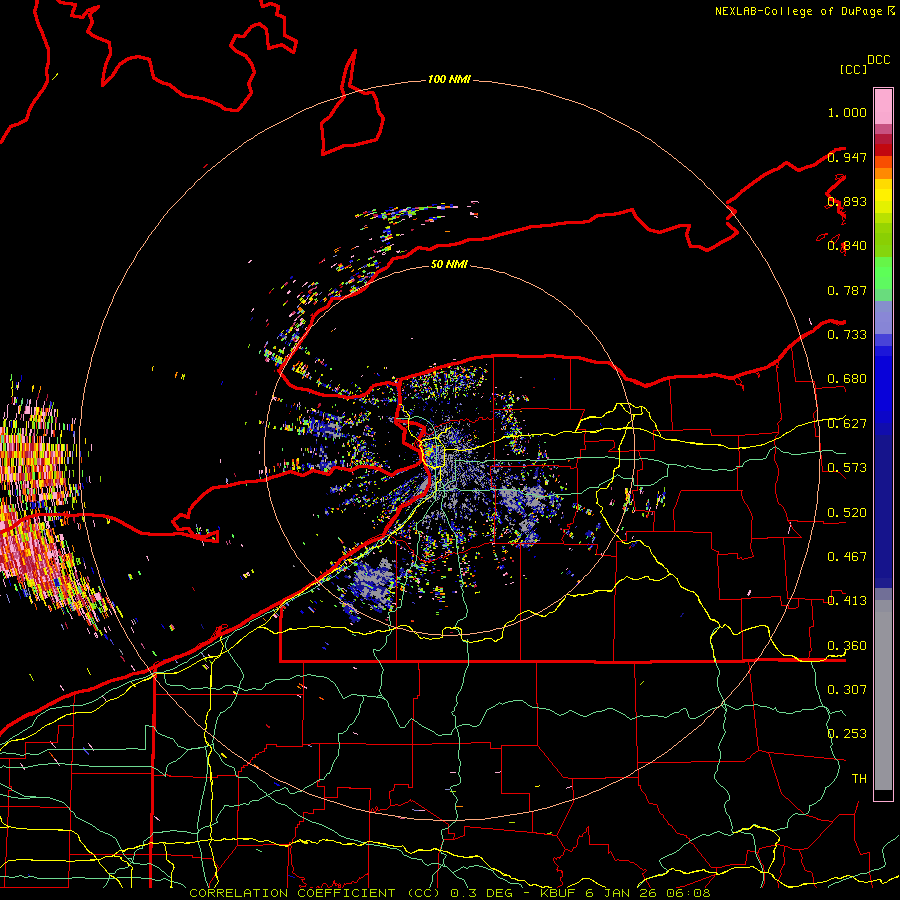Image resolution: width=900 pixels, height=900 pixels.
Task: Click the 0.413 legend value
Action: [847, 601]
